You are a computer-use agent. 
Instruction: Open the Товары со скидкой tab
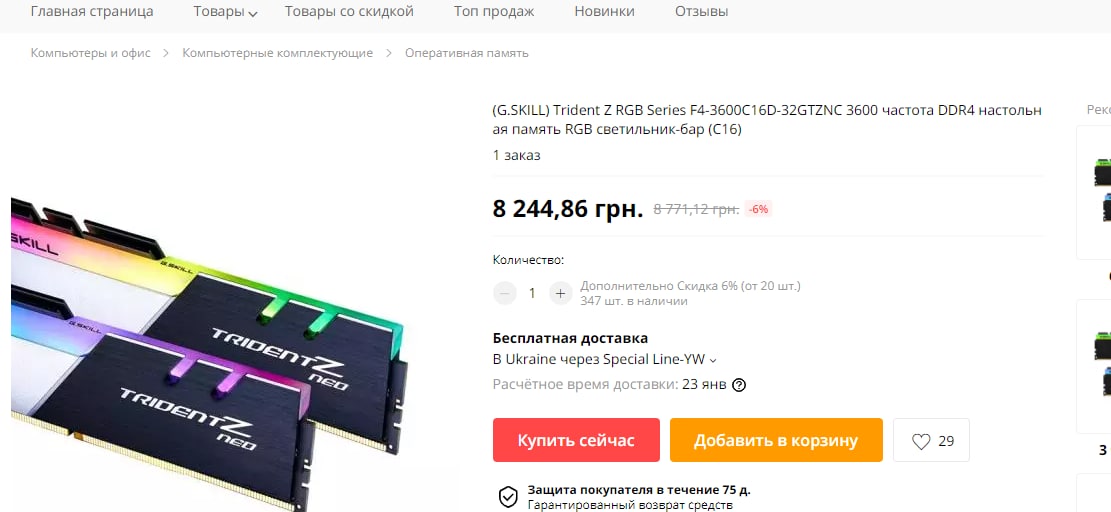point(349,11)
